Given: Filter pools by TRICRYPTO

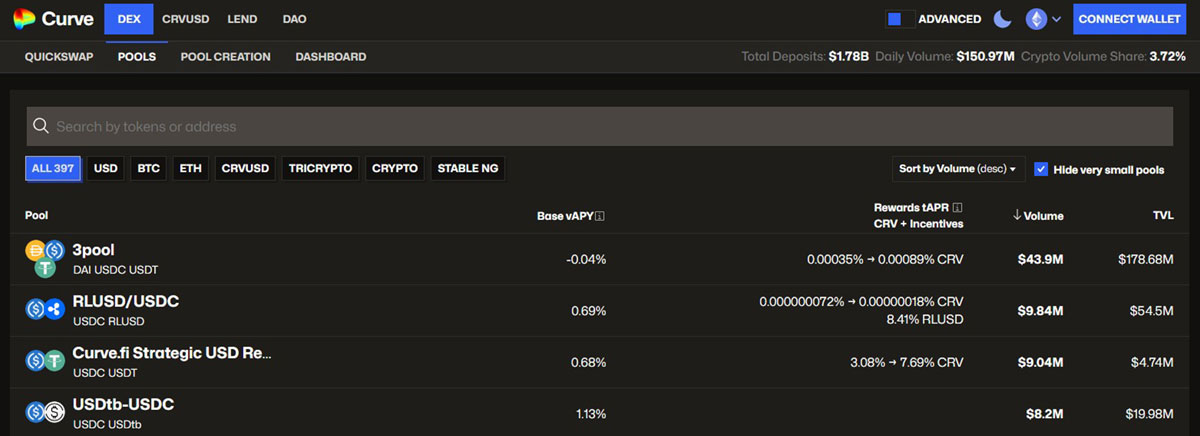Looking at the screenshot, I should pyautogui.click(x=321, y=168).
